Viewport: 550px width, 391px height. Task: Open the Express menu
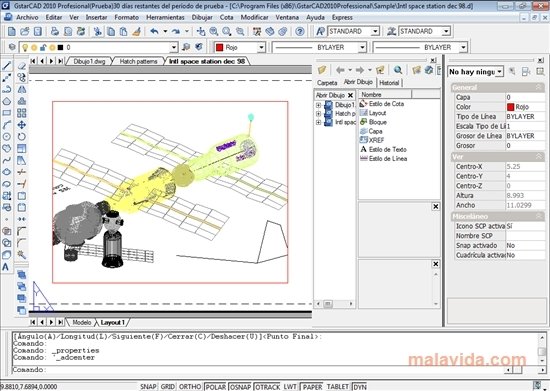(342, 17)
